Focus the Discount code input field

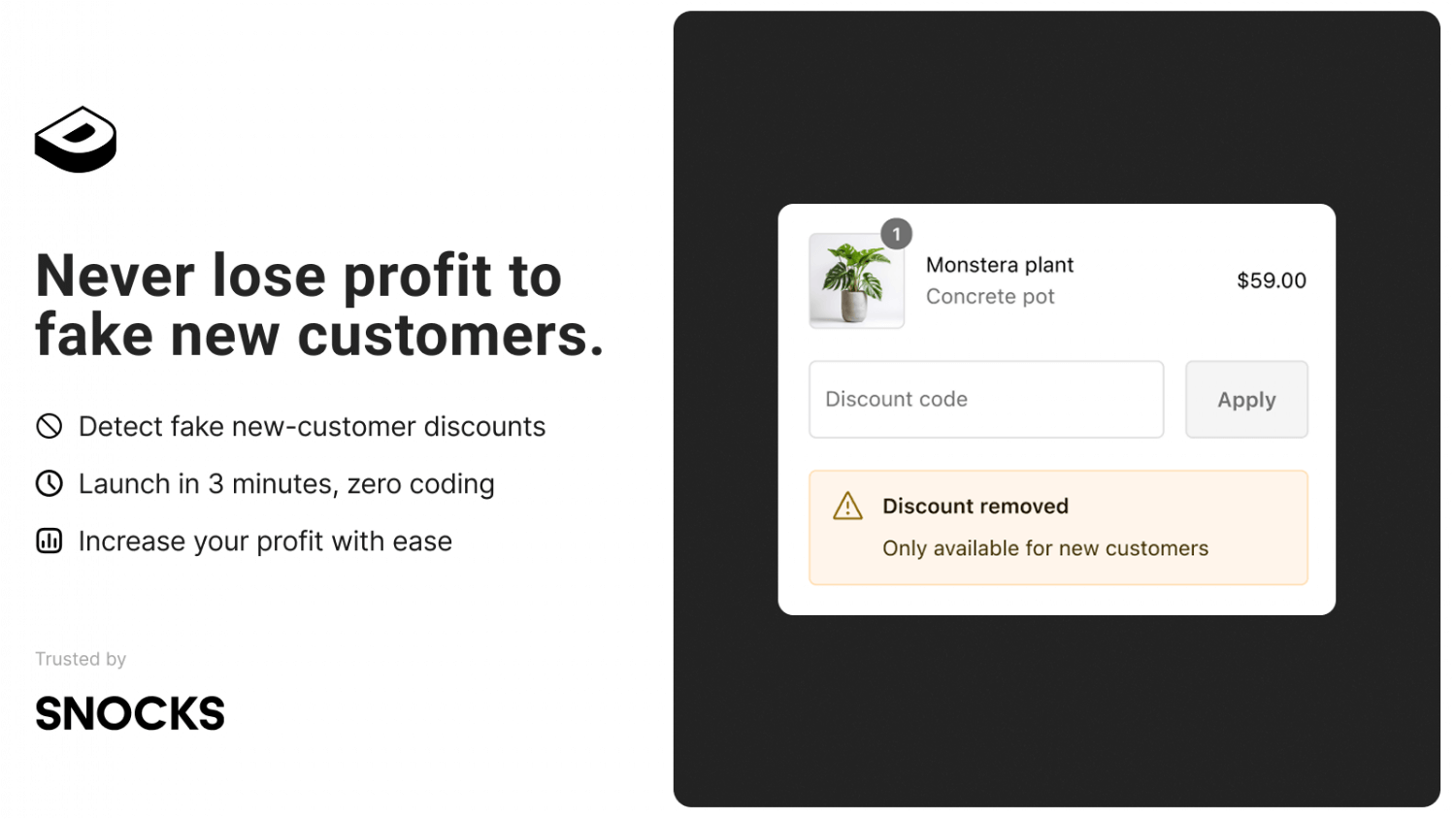tap(986, 400)
